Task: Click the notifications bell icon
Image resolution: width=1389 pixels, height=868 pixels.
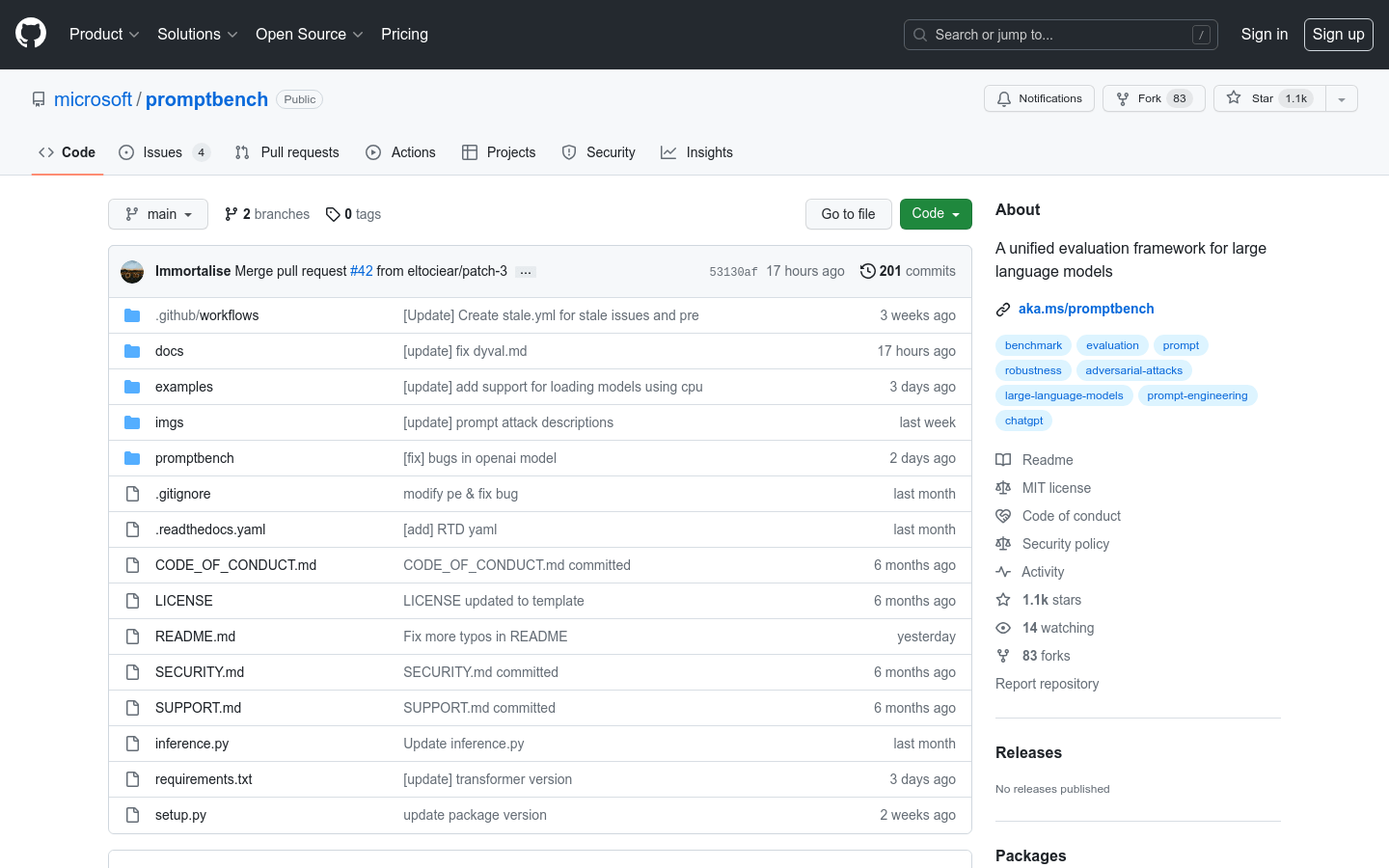Action: click(x=1003, y=97)
